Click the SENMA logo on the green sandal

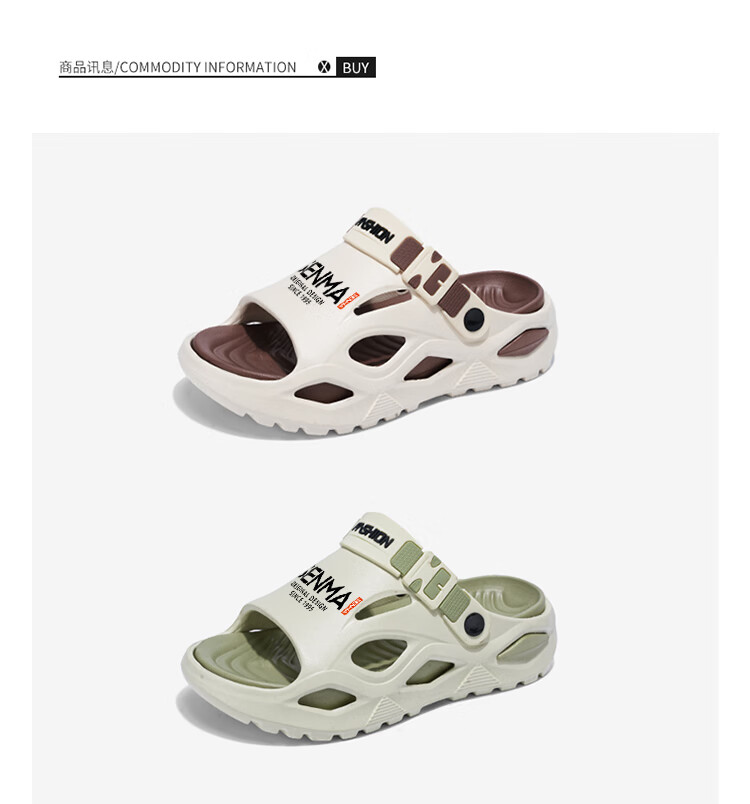(325, 588)
